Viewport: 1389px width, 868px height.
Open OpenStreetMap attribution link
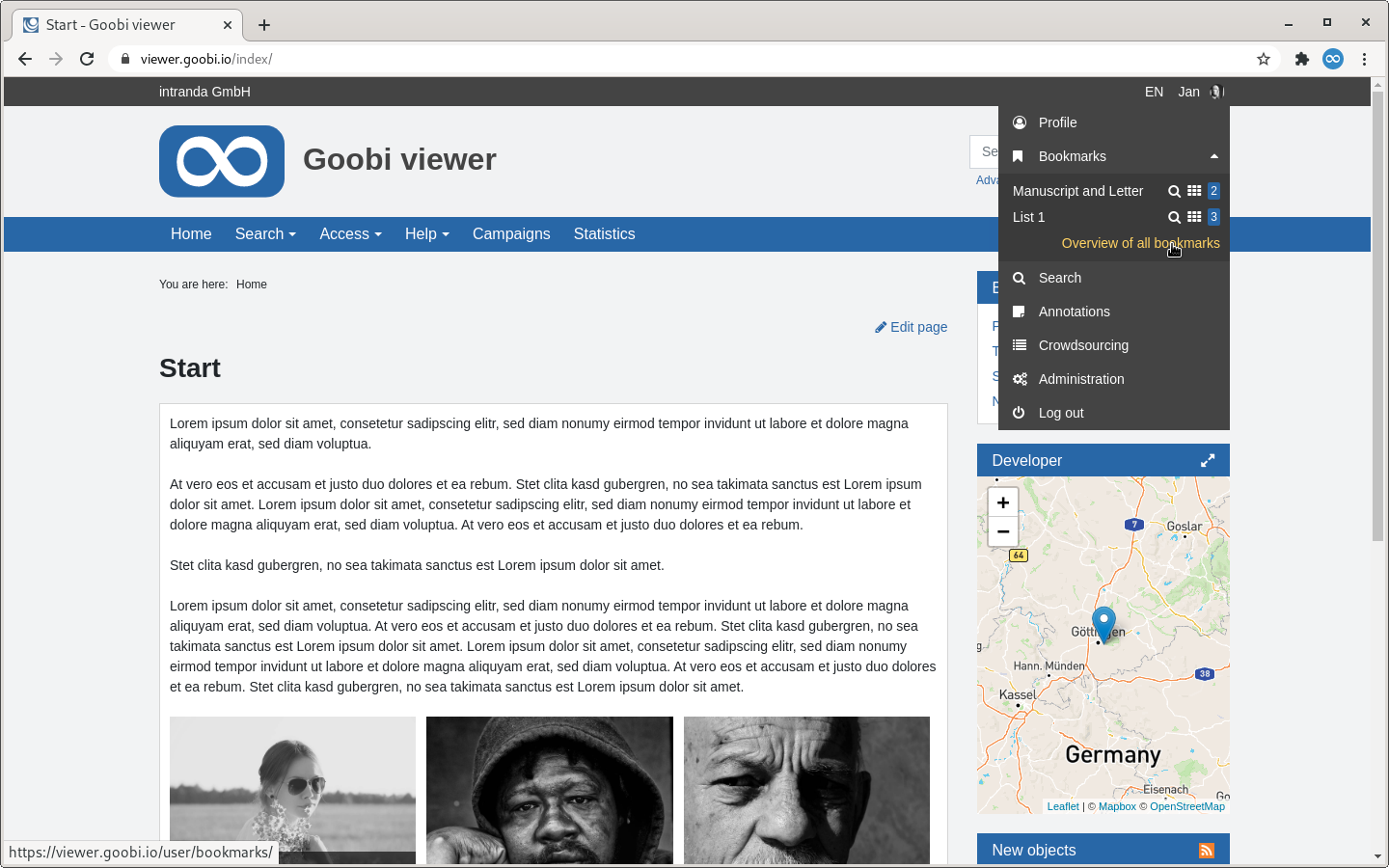click(x=1187, y=806)
